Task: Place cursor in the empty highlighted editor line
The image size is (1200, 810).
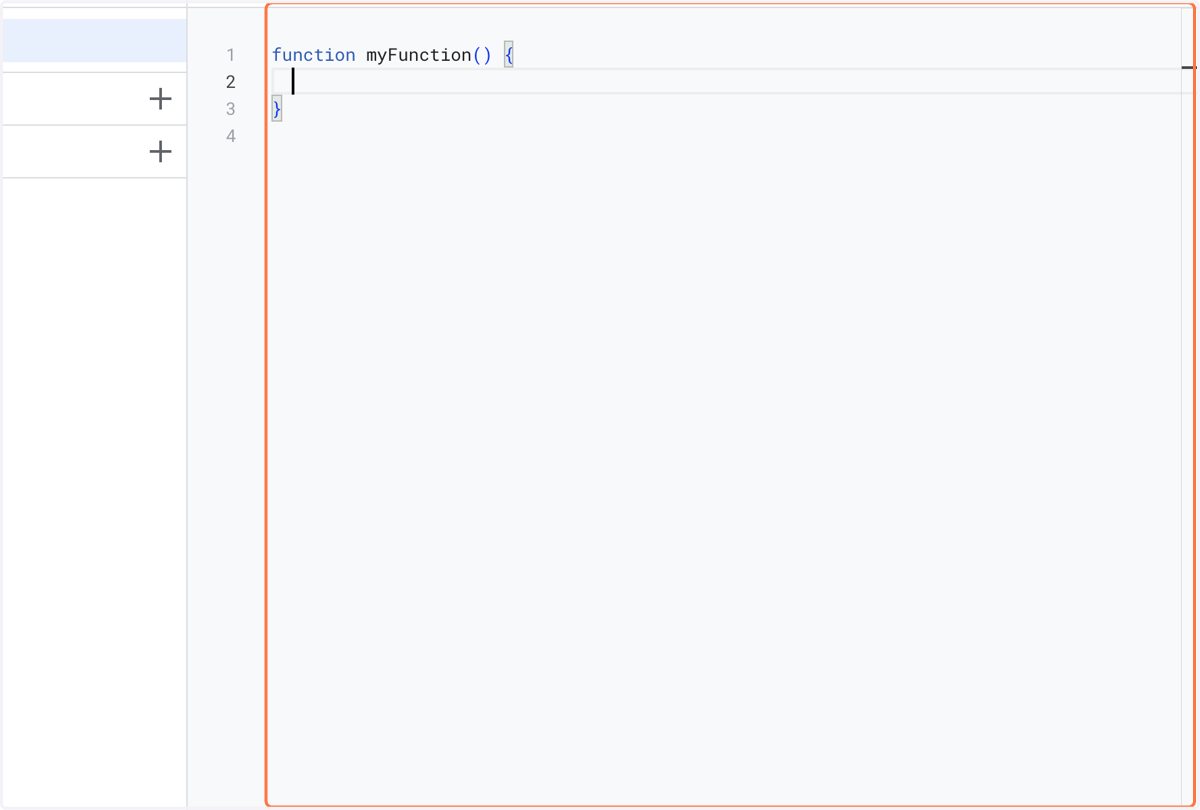Action: (x=732, y=82)
